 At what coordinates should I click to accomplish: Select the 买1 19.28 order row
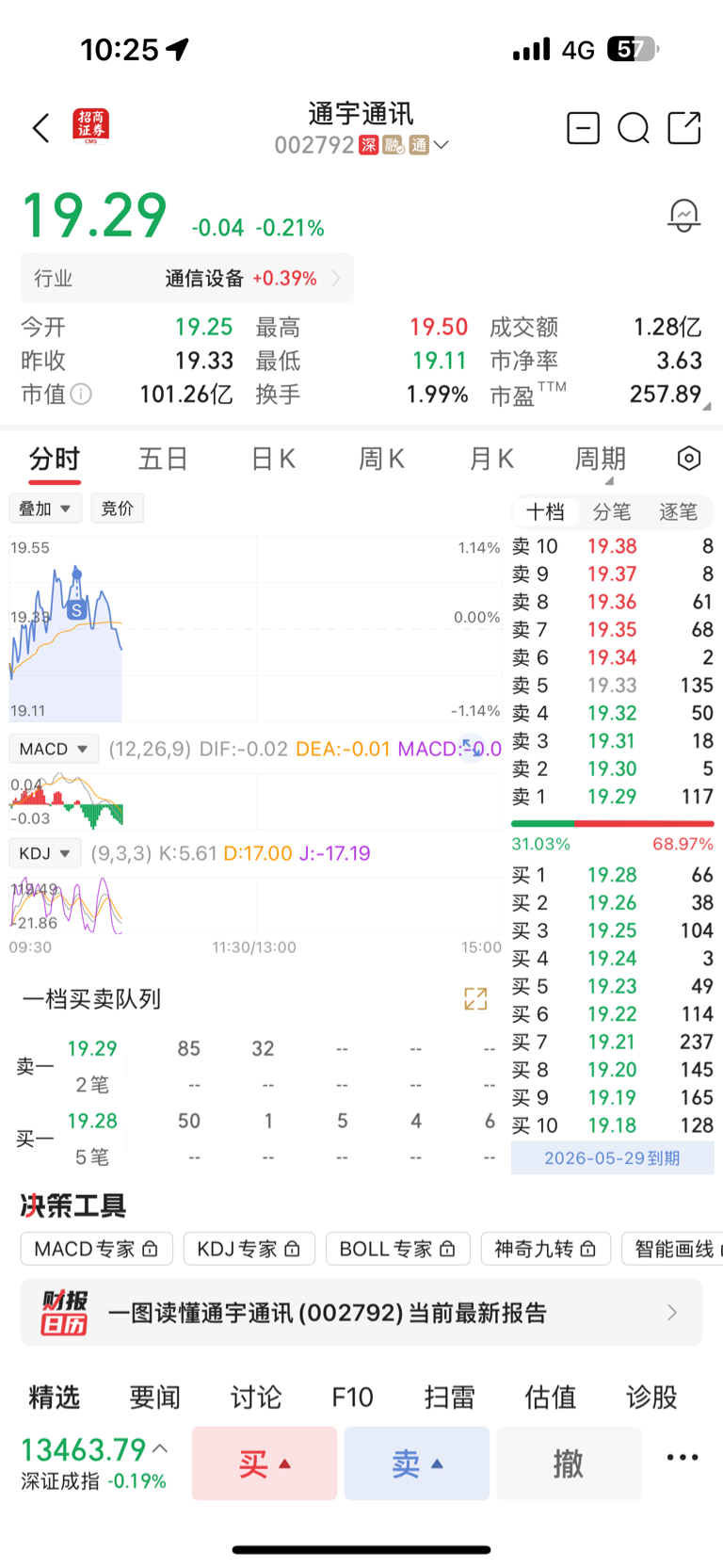(613, 875)
